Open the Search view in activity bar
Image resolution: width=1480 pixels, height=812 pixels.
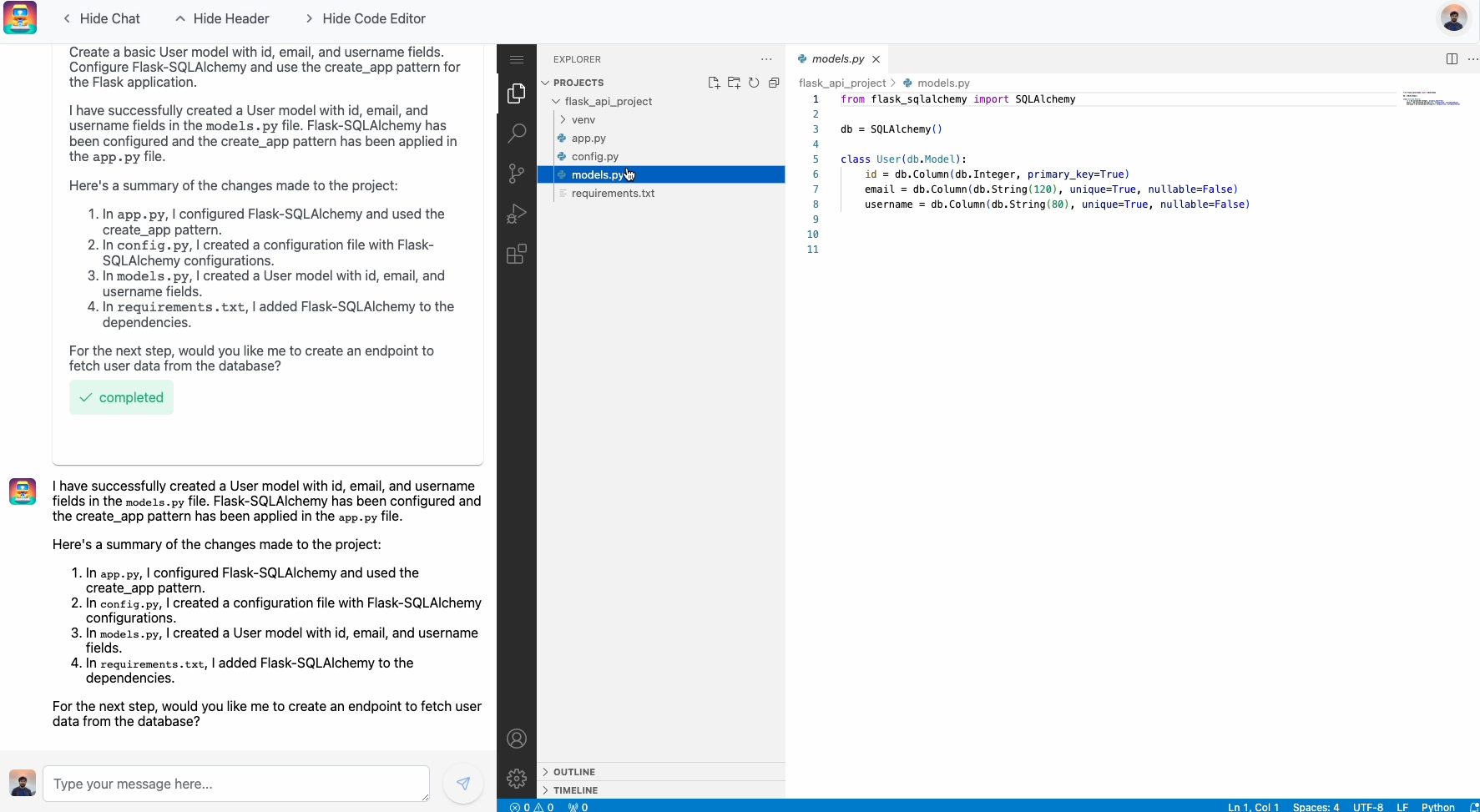click(517, 133)
